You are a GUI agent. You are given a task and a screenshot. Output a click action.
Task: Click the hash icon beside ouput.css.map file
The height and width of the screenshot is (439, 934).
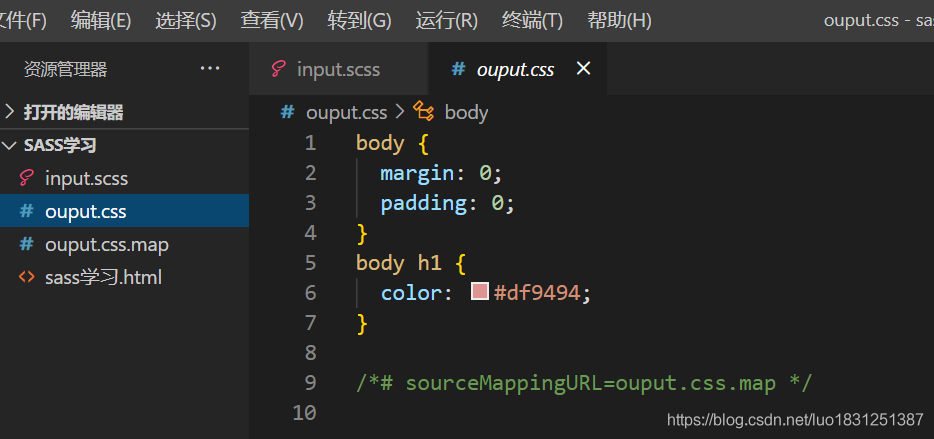[26, 244]
